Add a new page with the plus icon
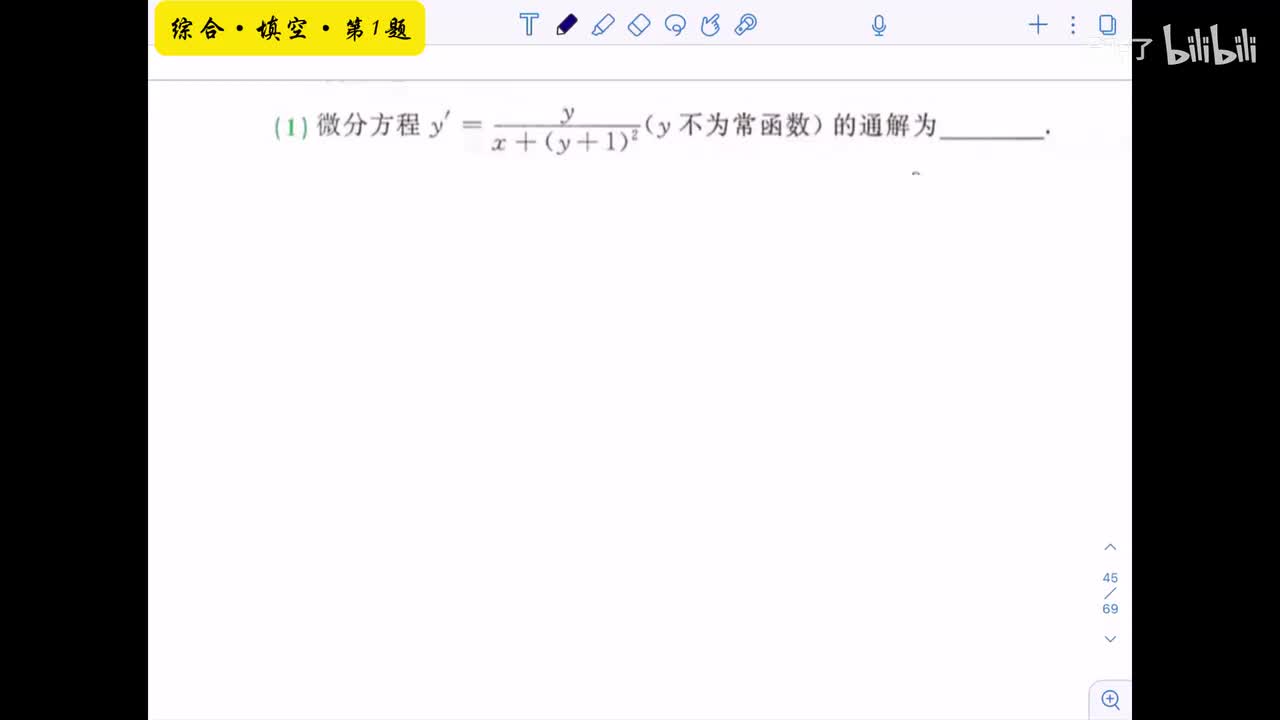Viewport: 1280px width, 720px height. [1038, 25]
